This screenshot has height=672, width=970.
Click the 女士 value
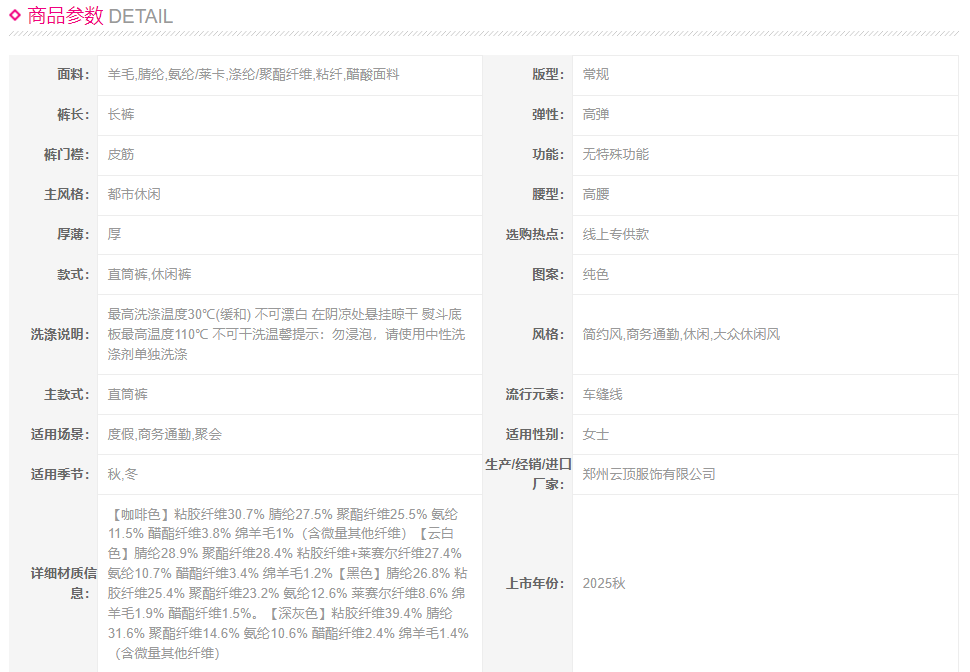596,435
